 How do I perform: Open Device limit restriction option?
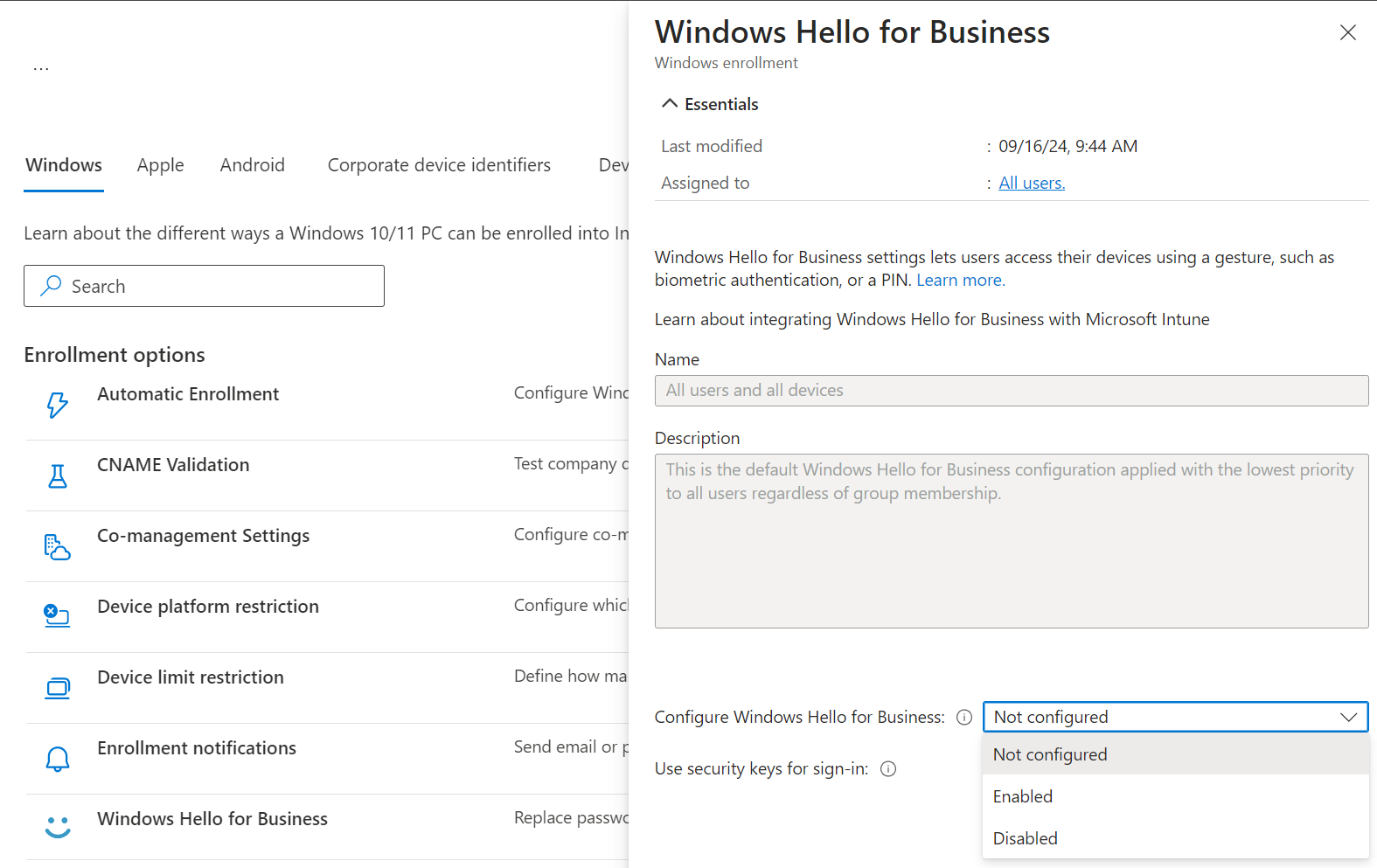point(191,677)
